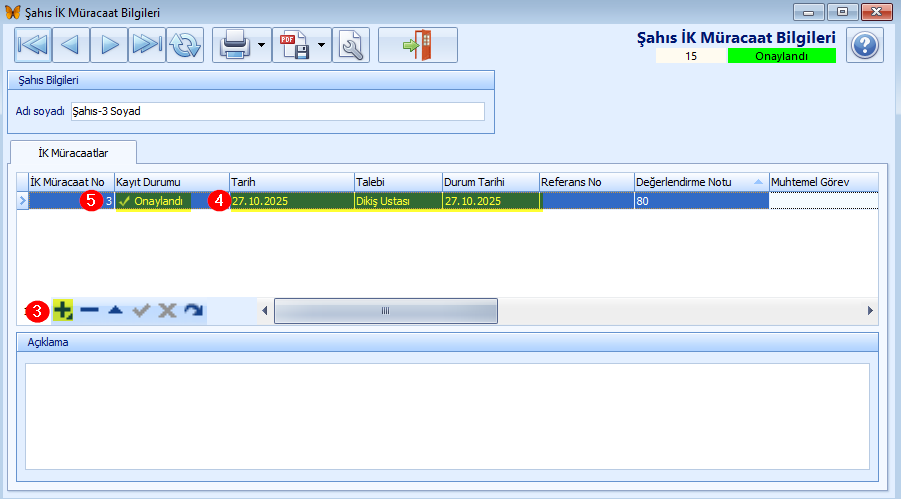This screenshot has height=499, width=901.
Task: Add a new row with plus icon
Action: click(63, 311)
